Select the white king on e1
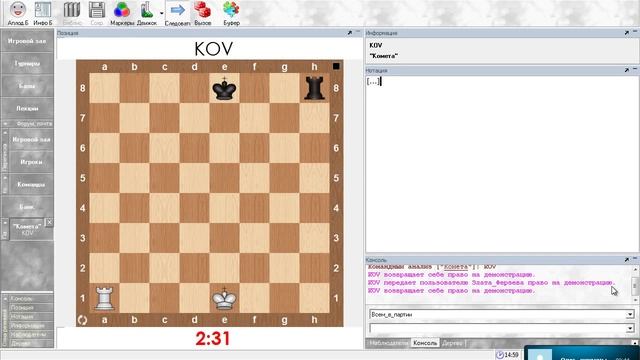This screenshot has height=360, width=640. pos(224,298)
